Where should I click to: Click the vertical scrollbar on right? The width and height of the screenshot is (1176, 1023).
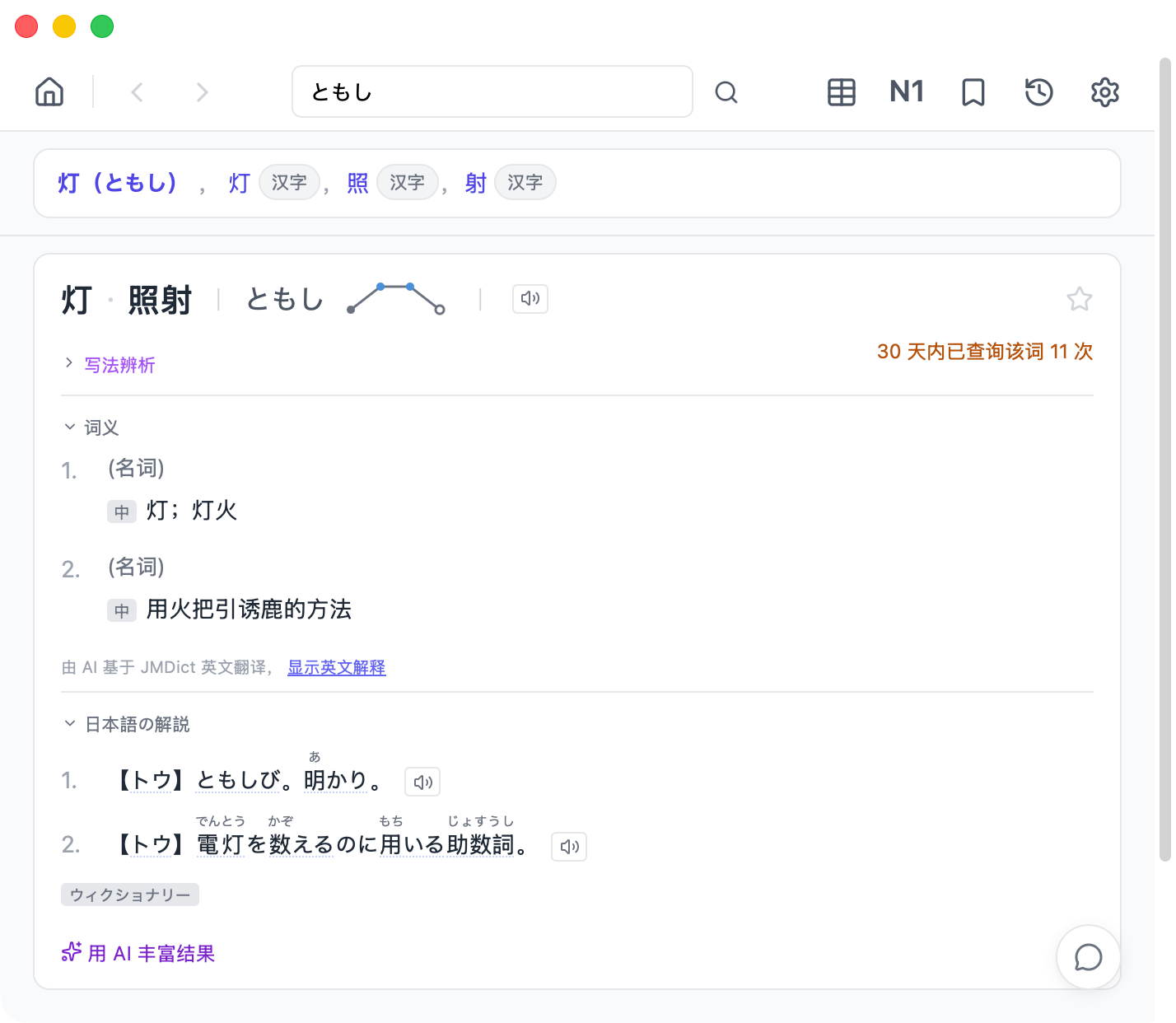pos(1164,460)
